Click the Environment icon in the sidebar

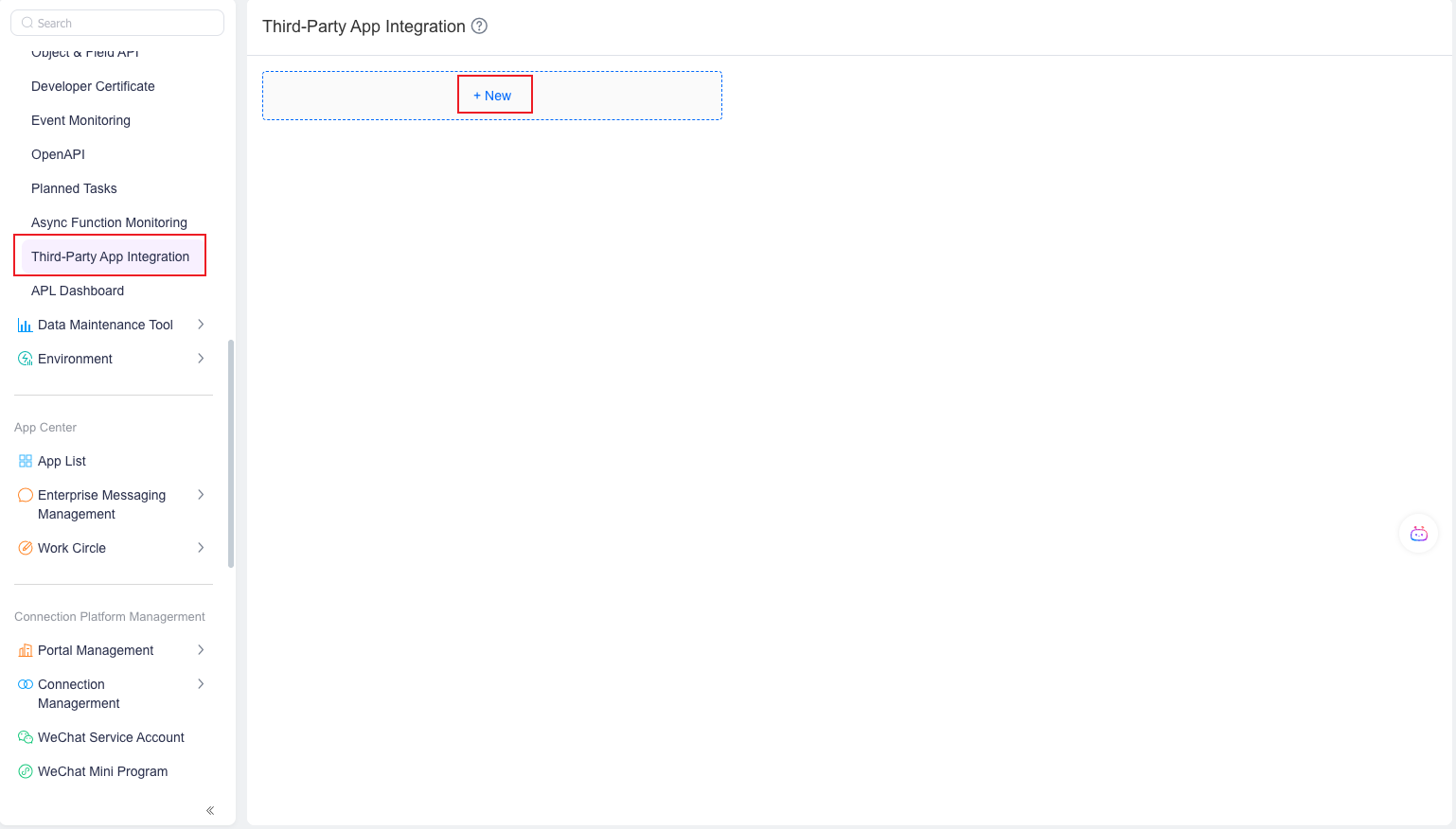pos(25,359)
